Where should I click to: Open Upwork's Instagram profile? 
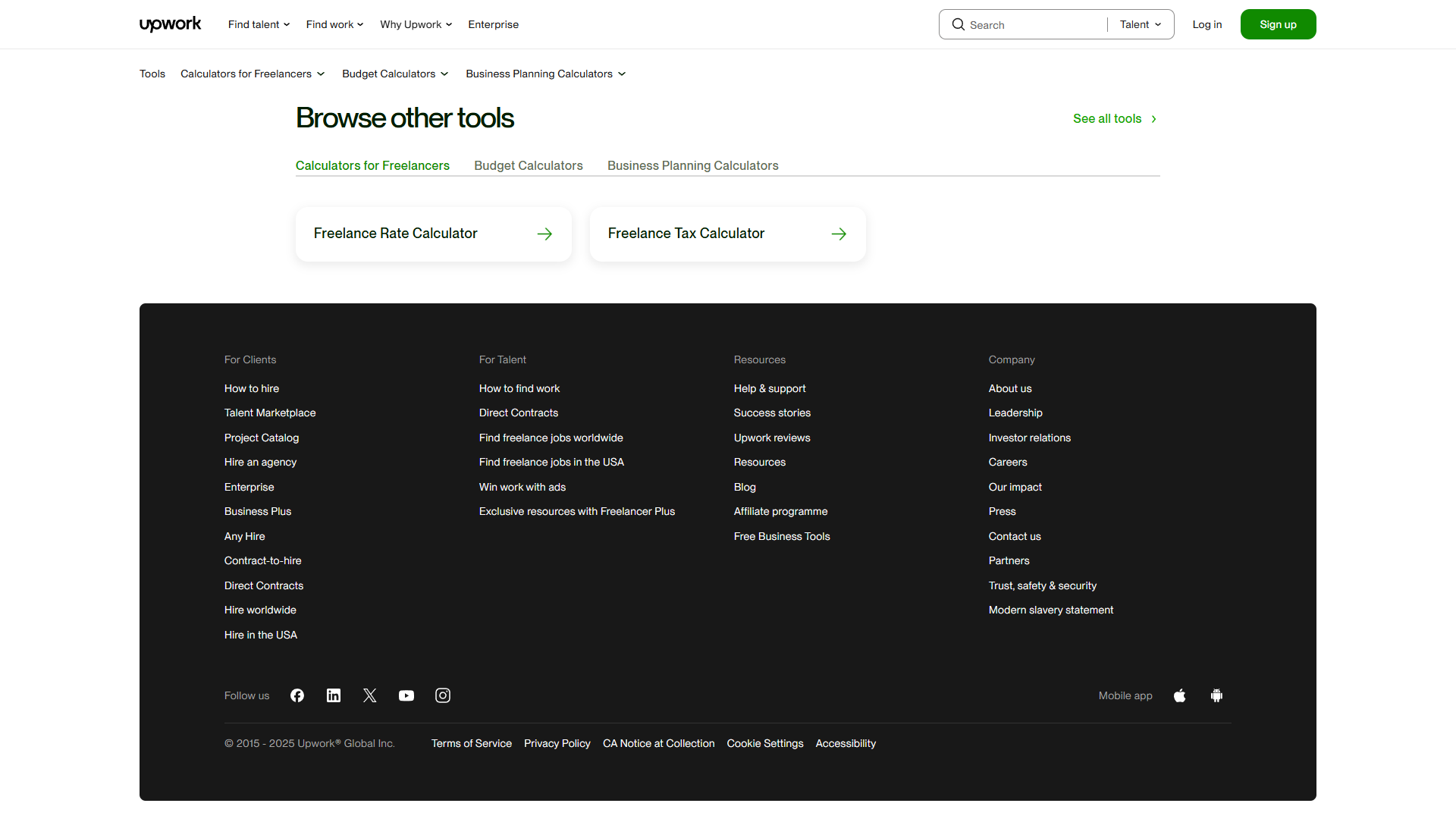pyautogui.click(x=442, y=695)
